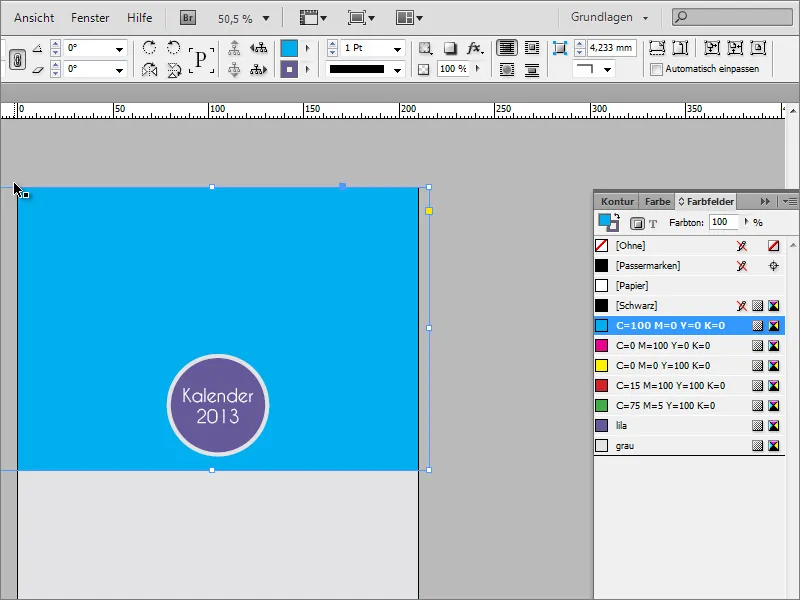Select the next object in the group
800x600 pixels.
pyautogui.click(x=259, y=69)
